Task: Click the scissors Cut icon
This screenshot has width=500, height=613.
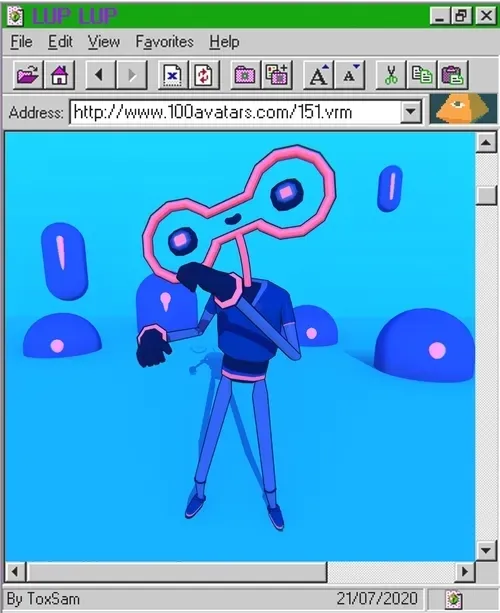Action: tap(391, 75)
